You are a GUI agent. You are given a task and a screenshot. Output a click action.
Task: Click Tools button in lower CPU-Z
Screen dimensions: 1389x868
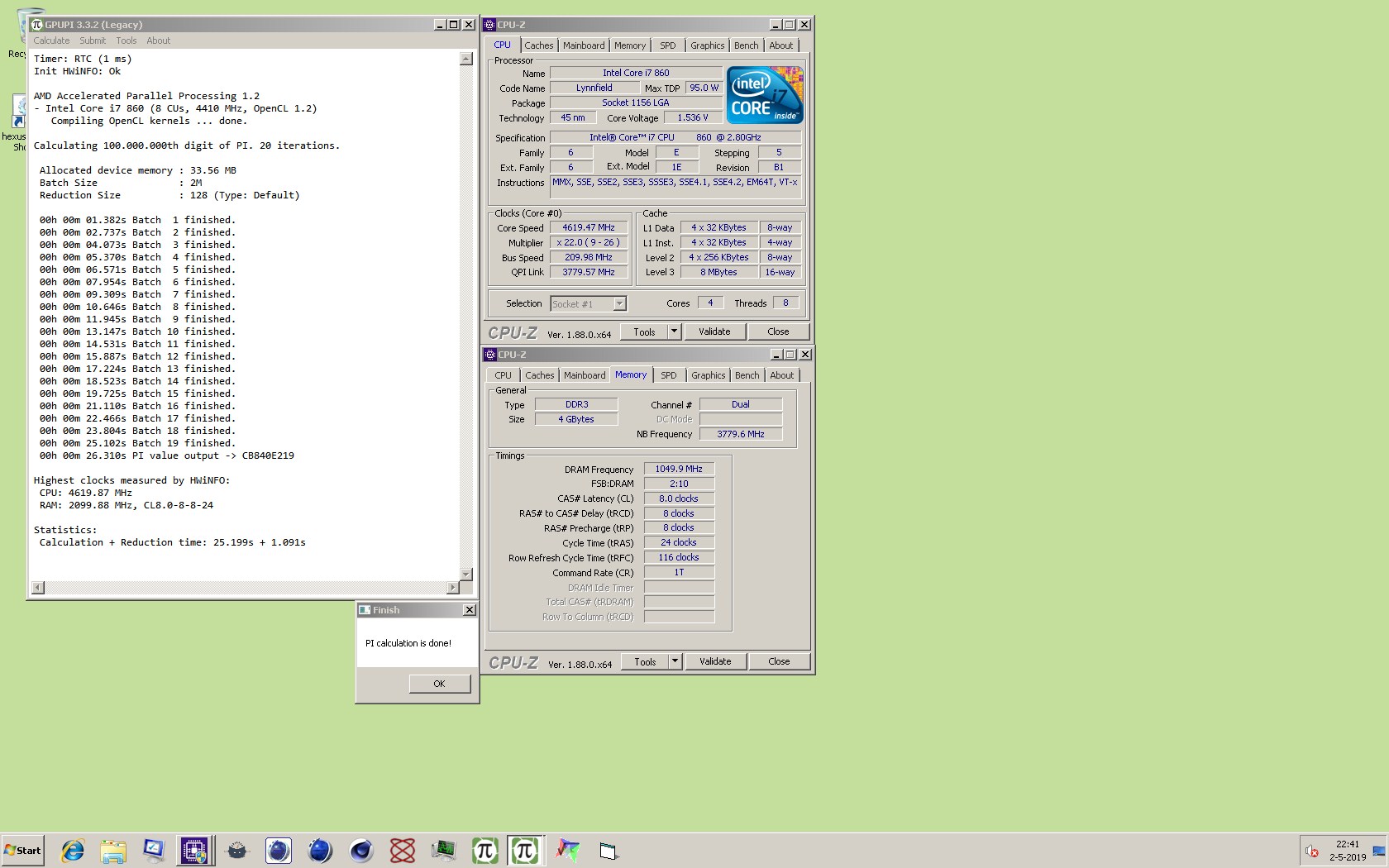(645, 661)
